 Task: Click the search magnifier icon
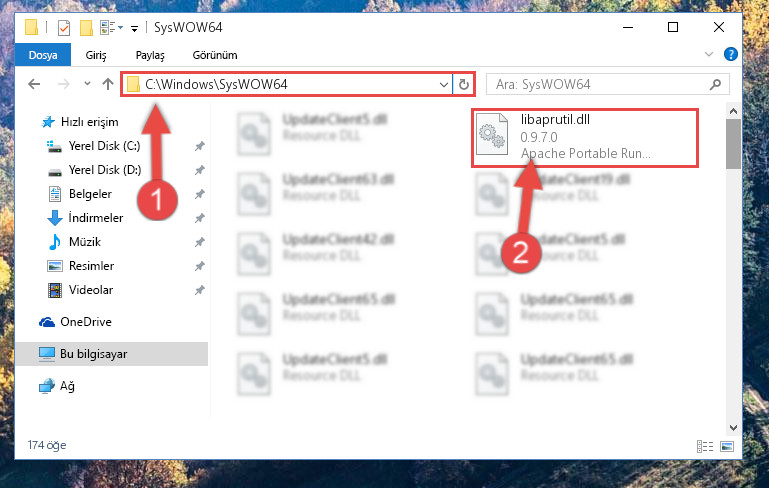(x=715, y=84)
